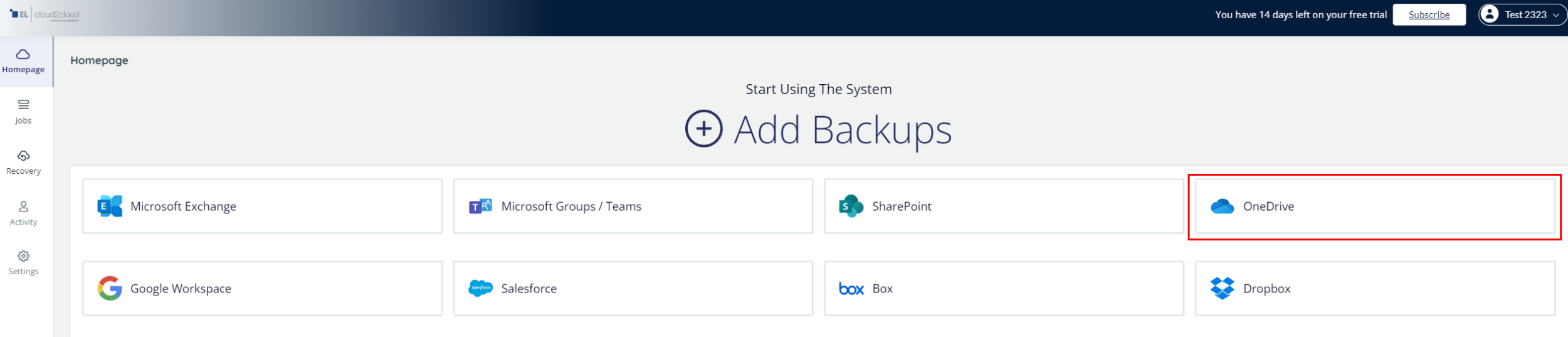Viewport: 1568px width, 337px height.
Task: Click the Microsoft Exchange icon
Action: 110,206
